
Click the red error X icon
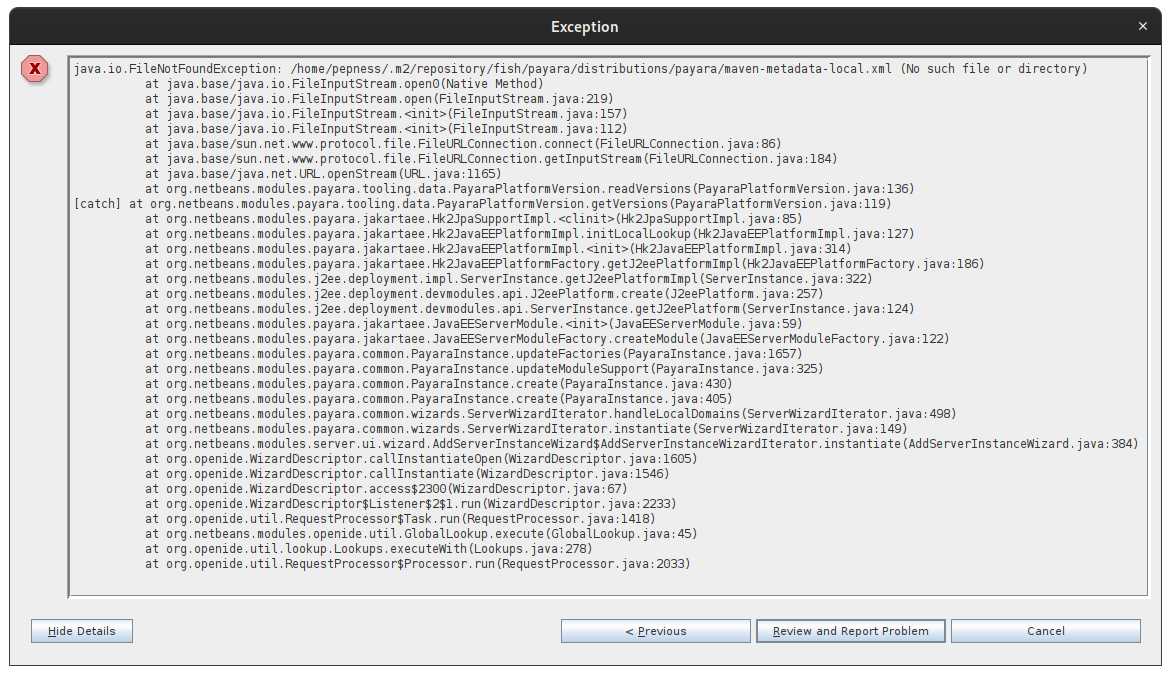click(34, 69)
